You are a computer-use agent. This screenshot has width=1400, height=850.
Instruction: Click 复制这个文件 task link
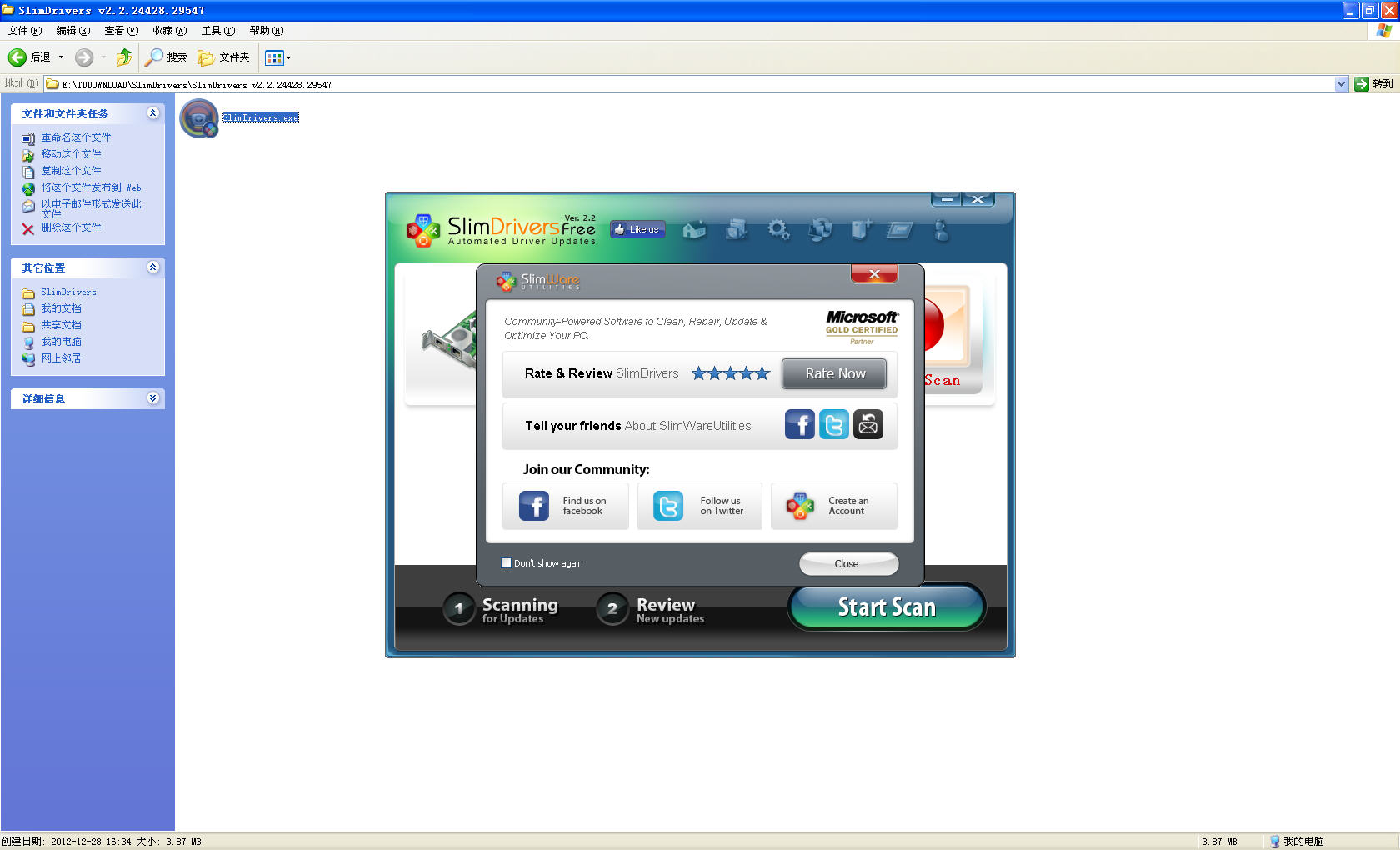pyautogui.click(x=71, y=171)
